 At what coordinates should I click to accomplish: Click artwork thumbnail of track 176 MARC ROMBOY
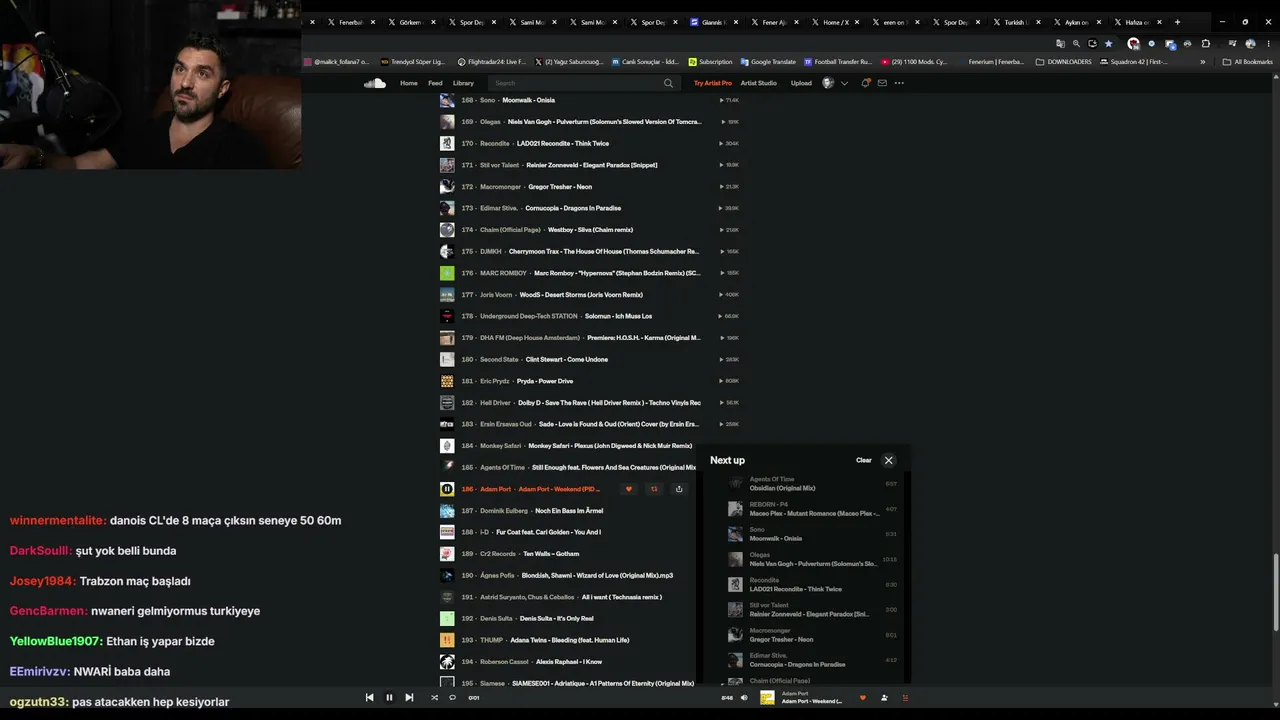point(447,273)
